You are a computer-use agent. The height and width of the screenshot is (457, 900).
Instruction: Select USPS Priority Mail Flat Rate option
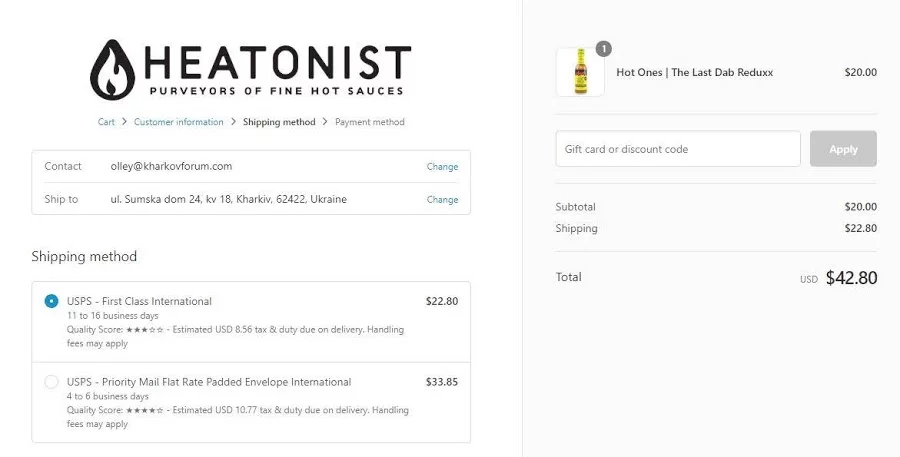pos(52,382)
